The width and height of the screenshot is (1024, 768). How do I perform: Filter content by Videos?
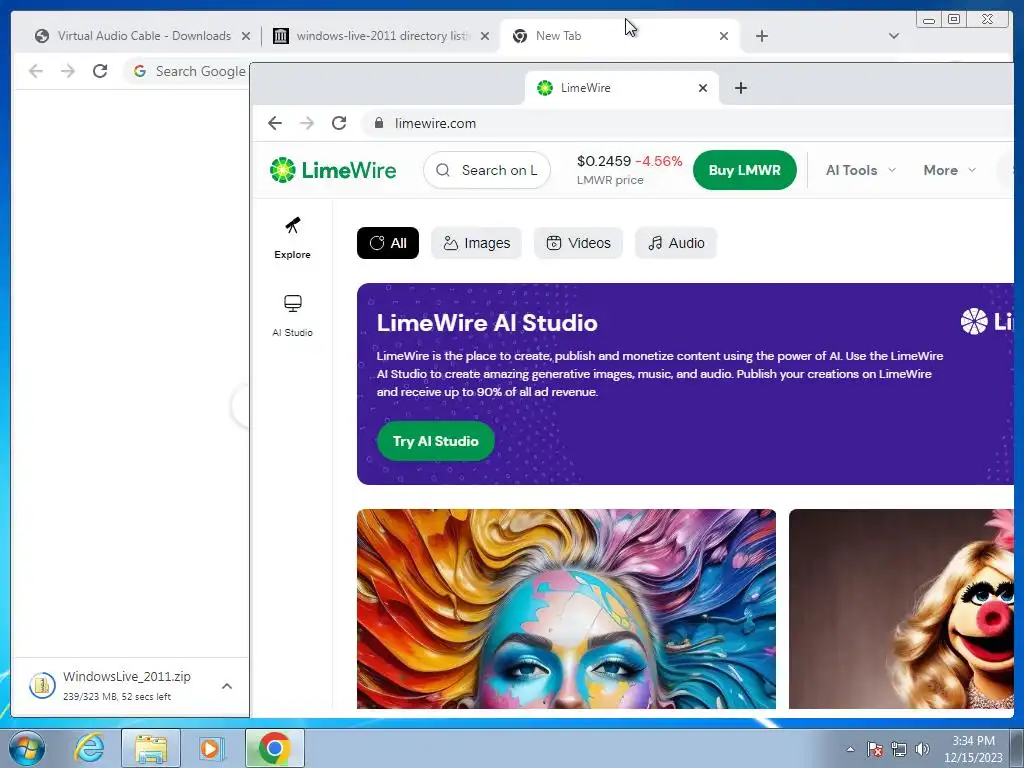click(x=578, y=243)
